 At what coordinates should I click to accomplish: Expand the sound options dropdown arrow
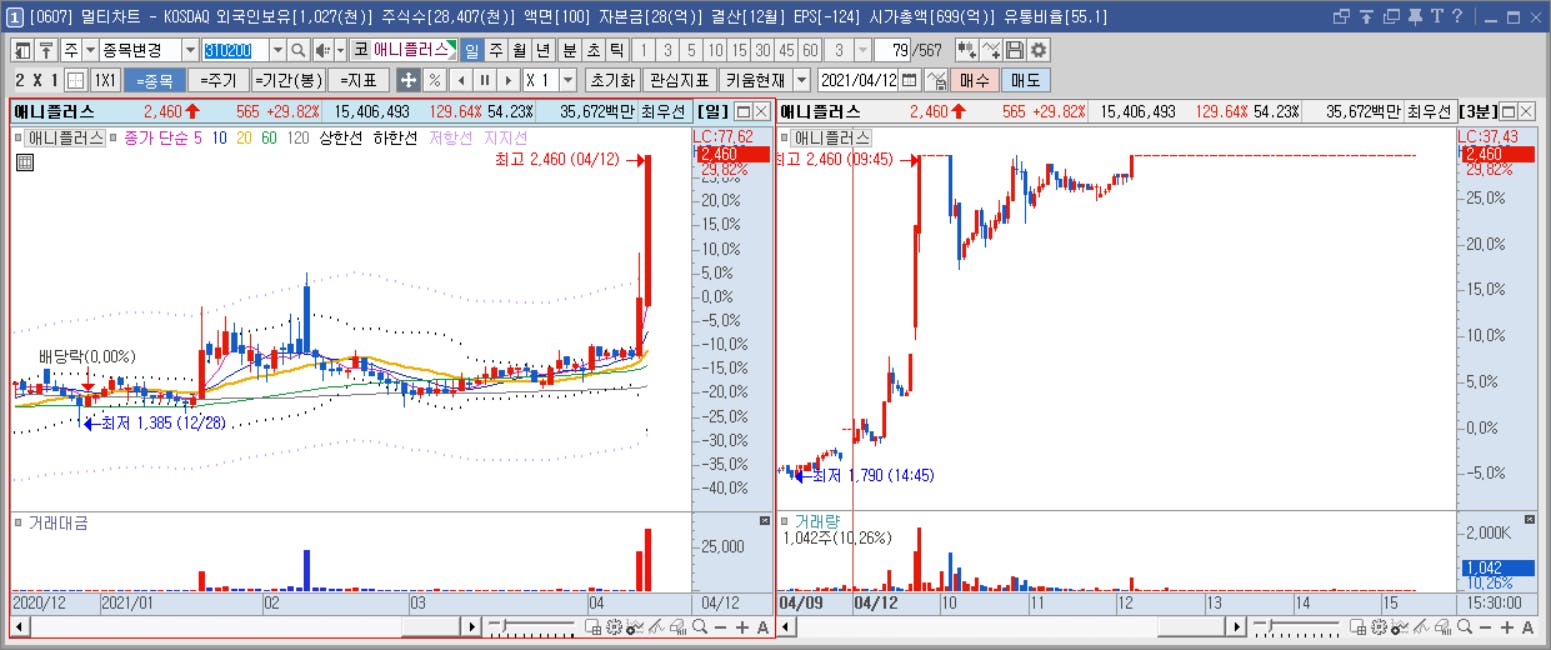(340, 50)
